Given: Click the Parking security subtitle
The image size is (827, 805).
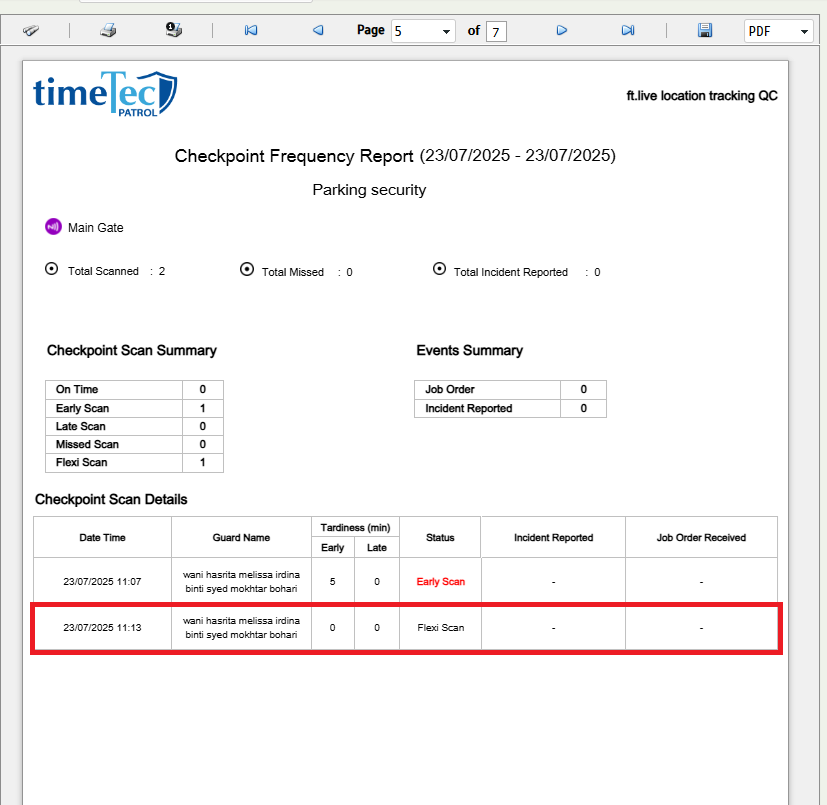Looking at the screenshot, I should click(369, 190).
